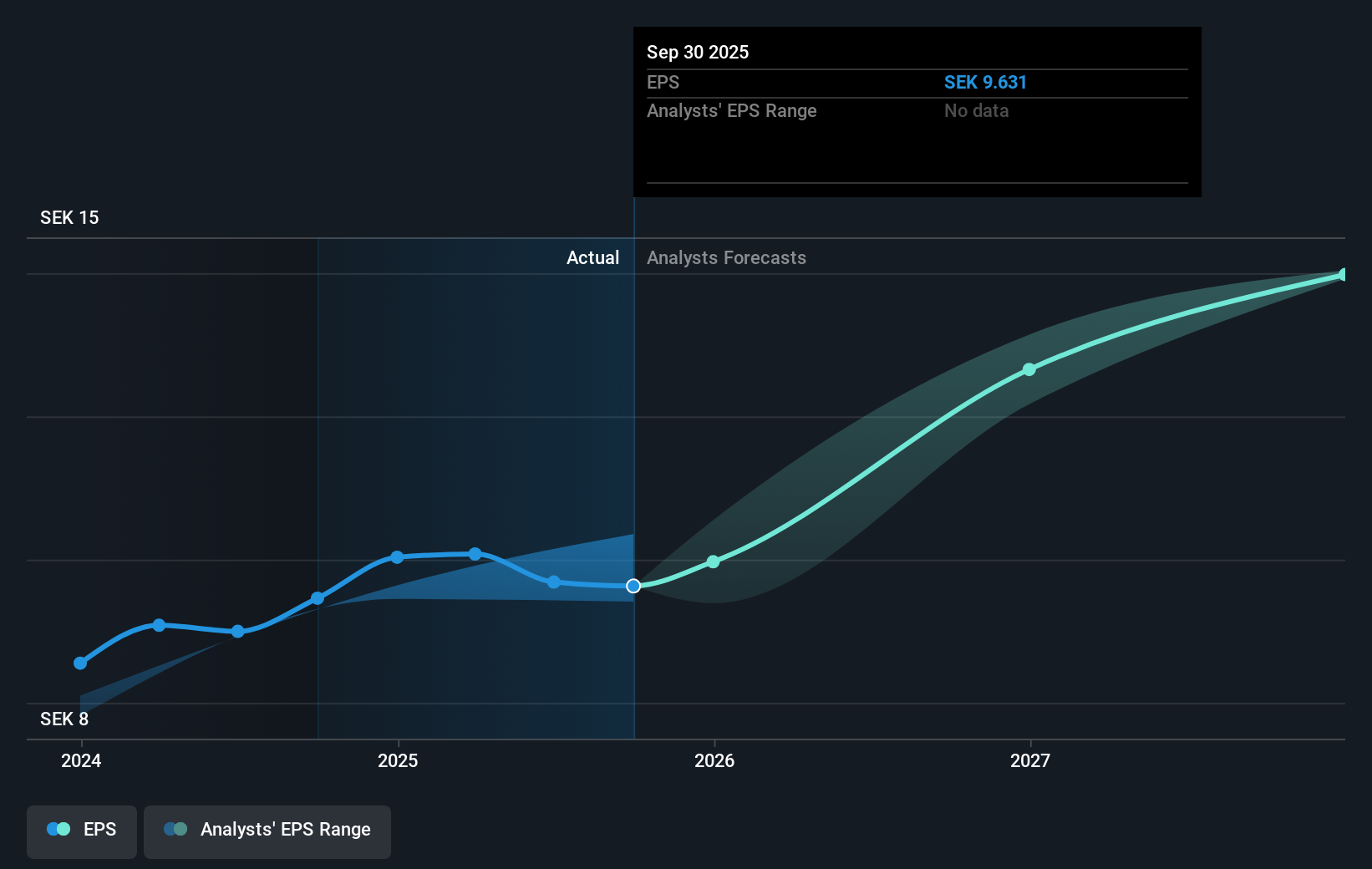Expand the Analysts' EPS Range row

pos(732,110)
